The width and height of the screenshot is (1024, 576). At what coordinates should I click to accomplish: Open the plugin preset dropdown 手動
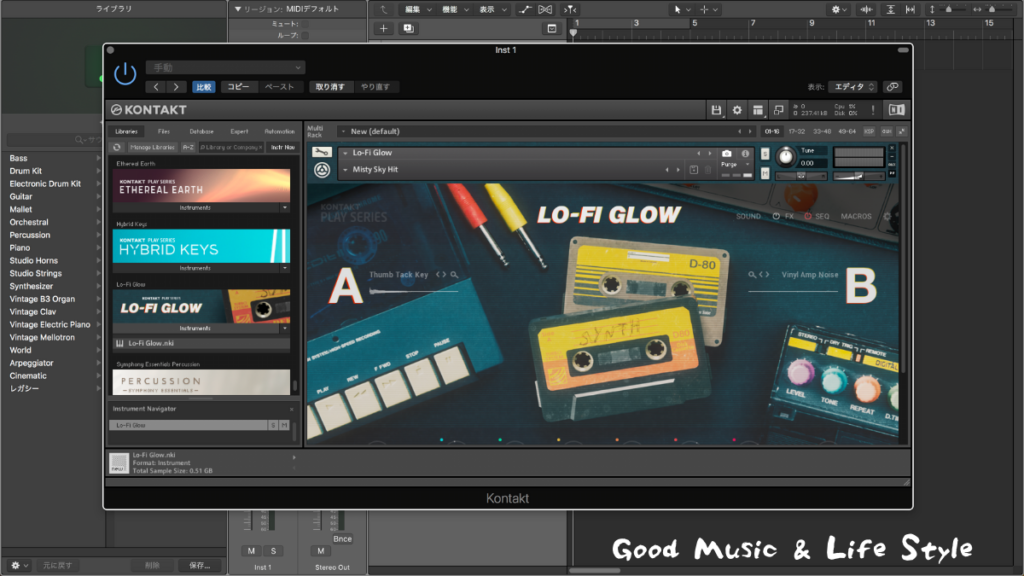coord(225,67)
